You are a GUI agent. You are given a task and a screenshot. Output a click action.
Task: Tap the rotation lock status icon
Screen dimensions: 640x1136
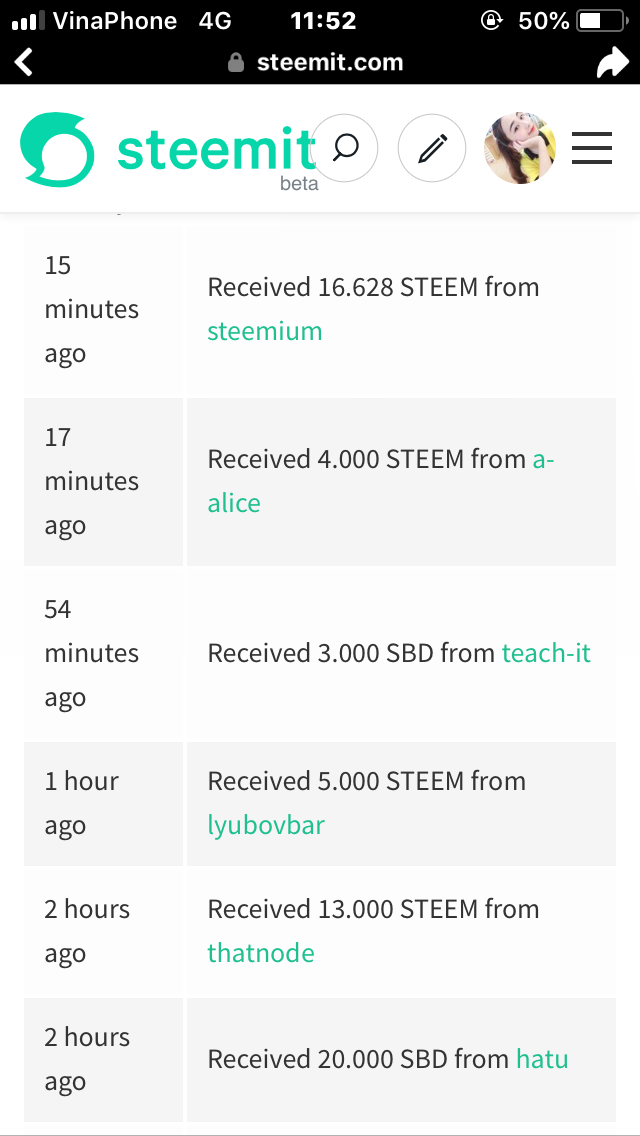491,20
